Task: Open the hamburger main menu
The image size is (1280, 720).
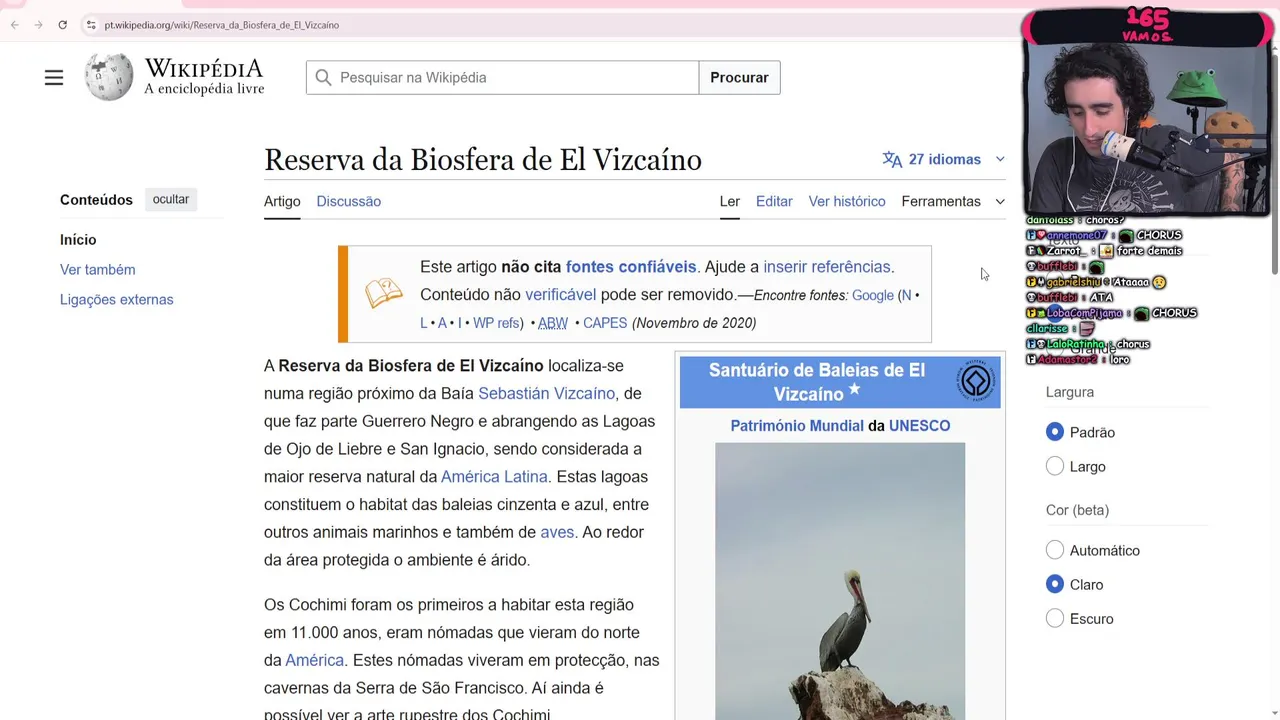Action: [54, 78]
